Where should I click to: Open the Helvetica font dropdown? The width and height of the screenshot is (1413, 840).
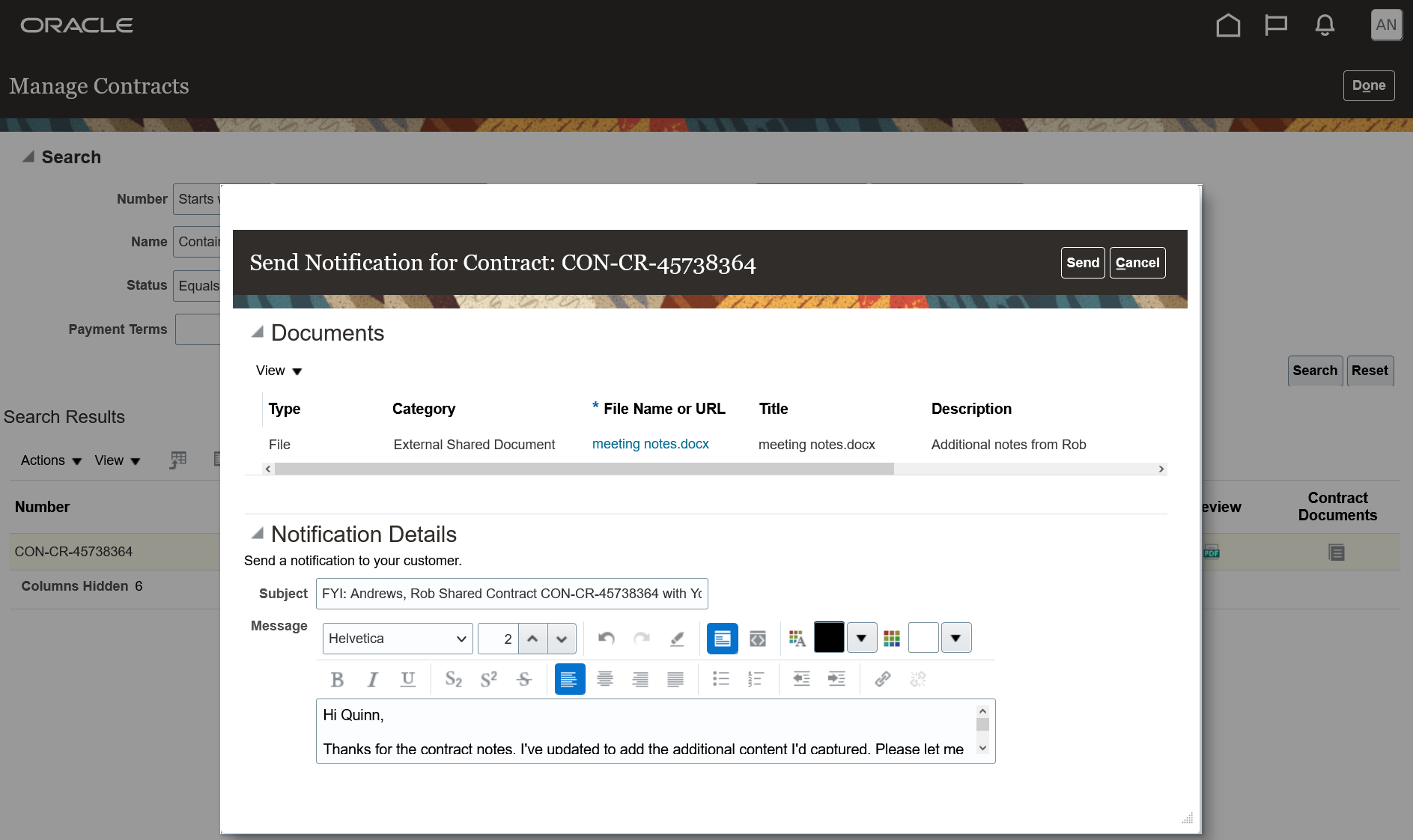tap(398, 639)
